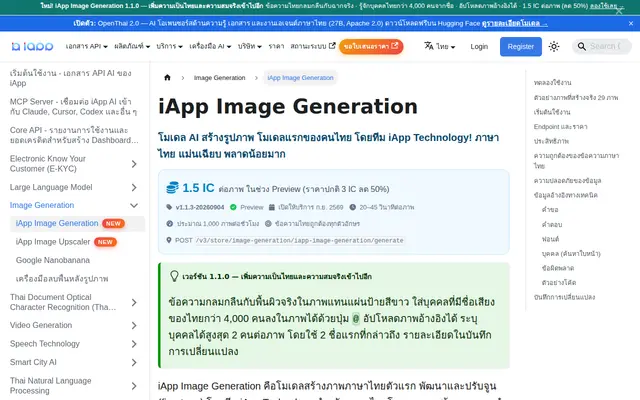
Task: Toggle dark/light mode sun icon
Action: point(554,47)
